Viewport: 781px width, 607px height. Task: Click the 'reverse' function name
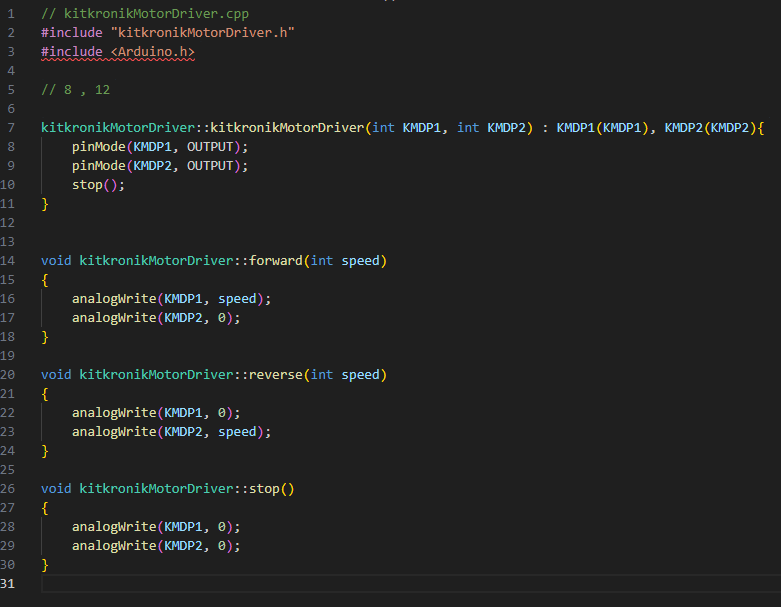pyautogui.click(x=276, y=375)
